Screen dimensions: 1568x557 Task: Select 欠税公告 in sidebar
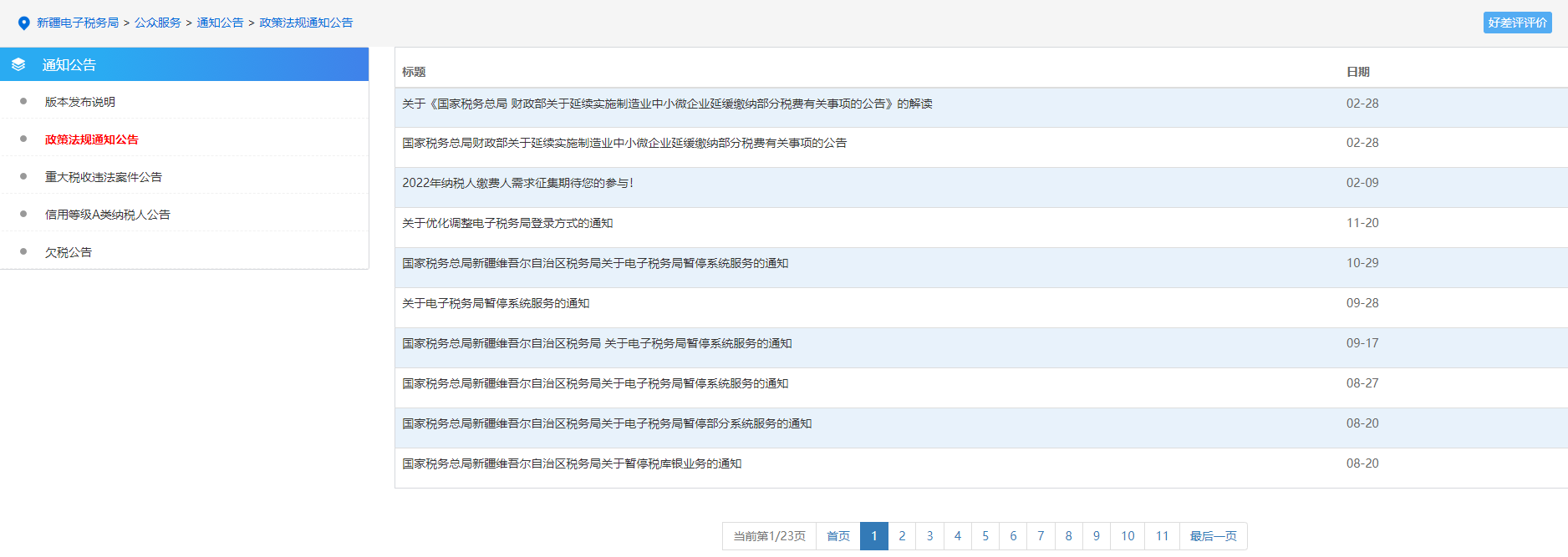(x=69, y=252)
